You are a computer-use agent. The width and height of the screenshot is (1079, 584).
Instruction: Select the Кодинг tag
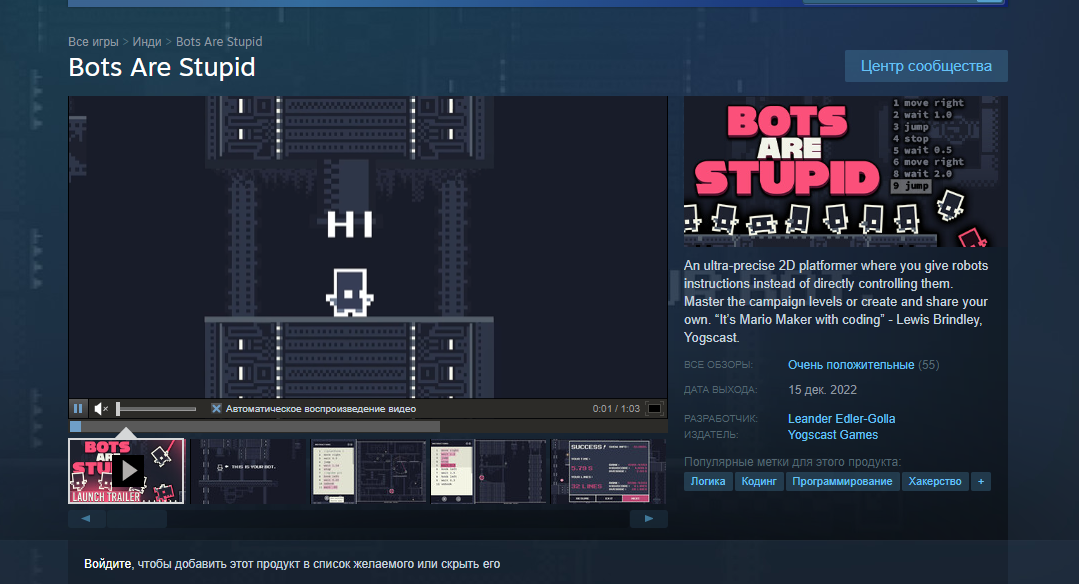click(x=759, y=482)
